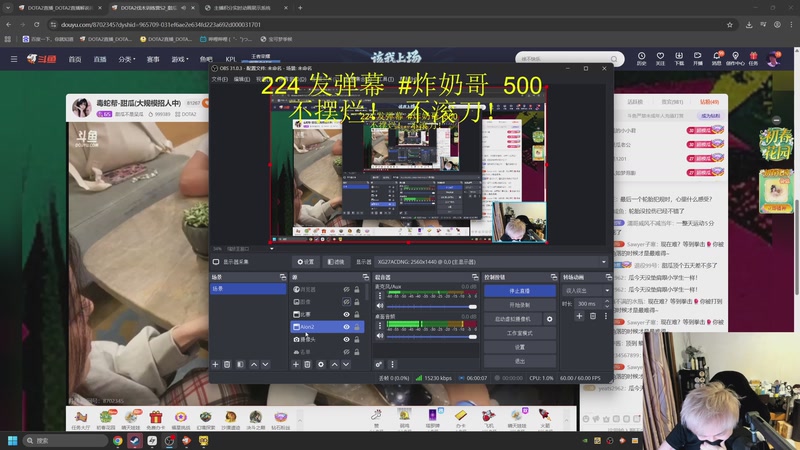The height and width of the screenshot is (450, 800).
Task: Toggle visibility of the Aion2 source
Action: (346, 327)
